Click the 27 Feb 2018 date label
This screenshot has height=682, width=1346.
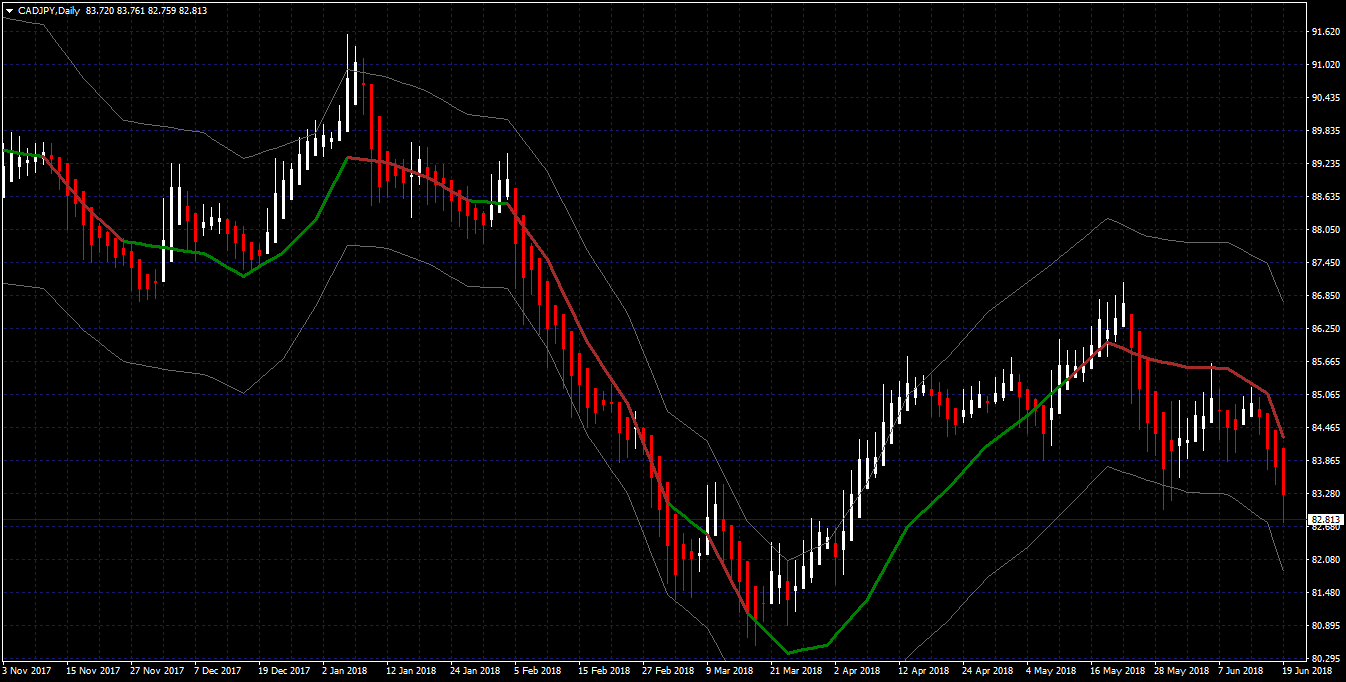pyautogui.click(x=667, y=672)
